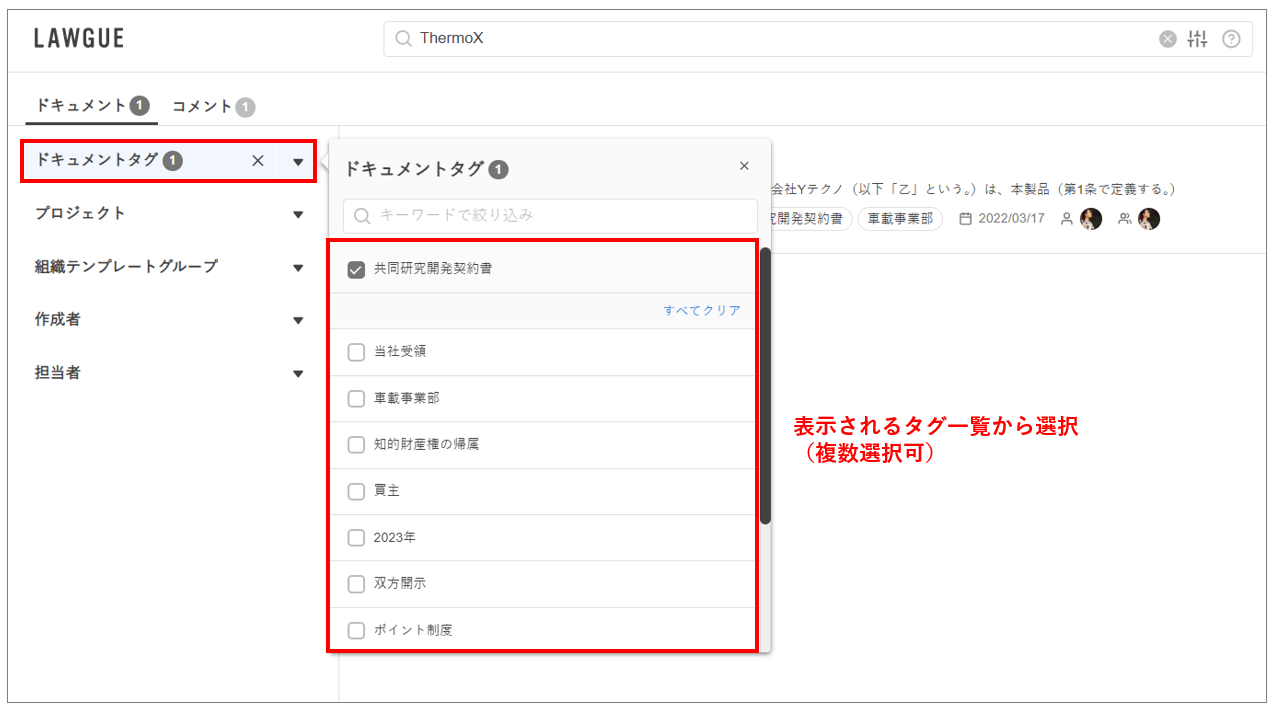Remove the ドキュメントタグ filter with X
1277x710 pixels.
(x=257, y=161)
